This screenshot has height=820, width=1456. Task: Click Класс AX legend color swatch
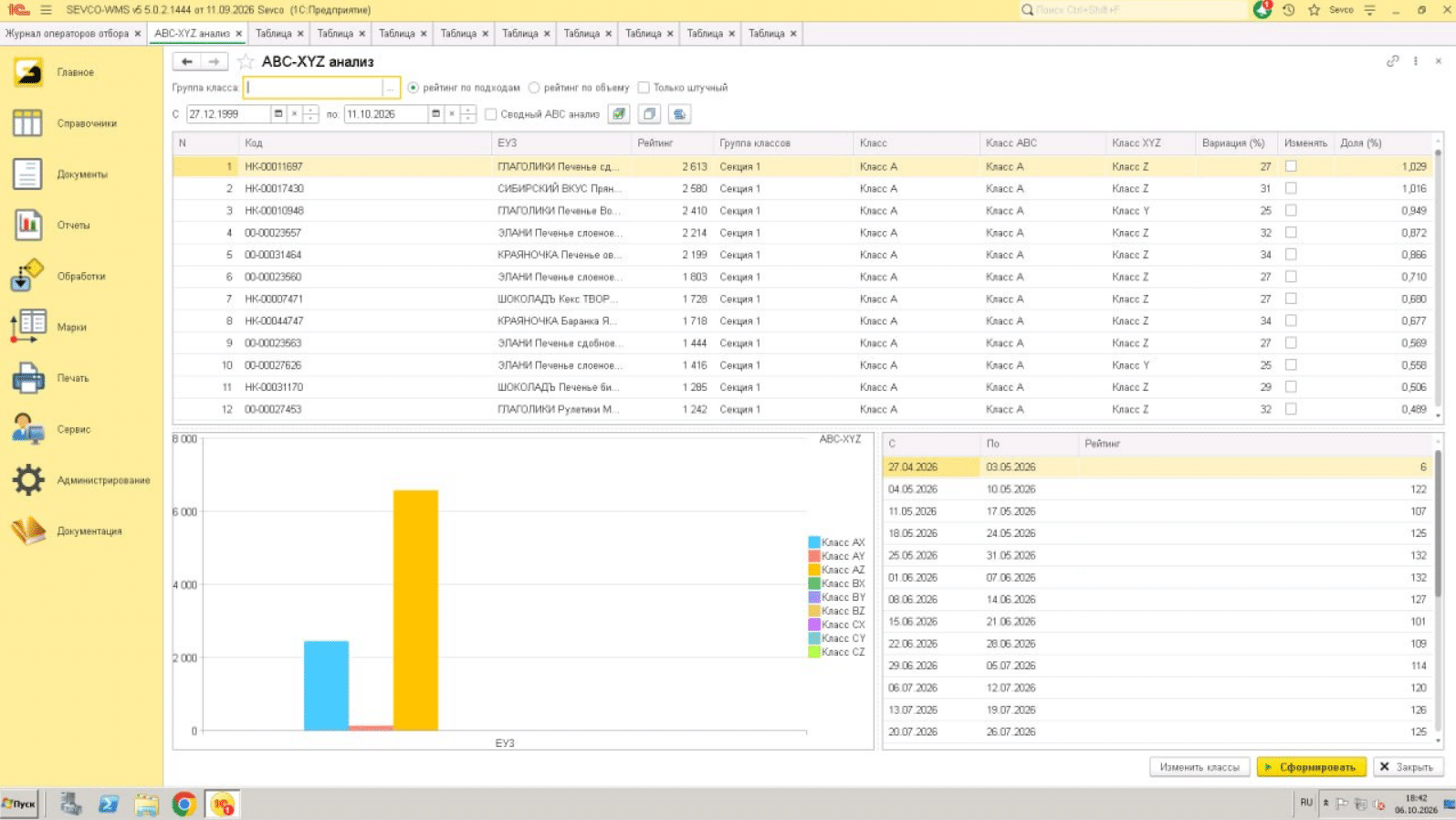tap(814, 542)
